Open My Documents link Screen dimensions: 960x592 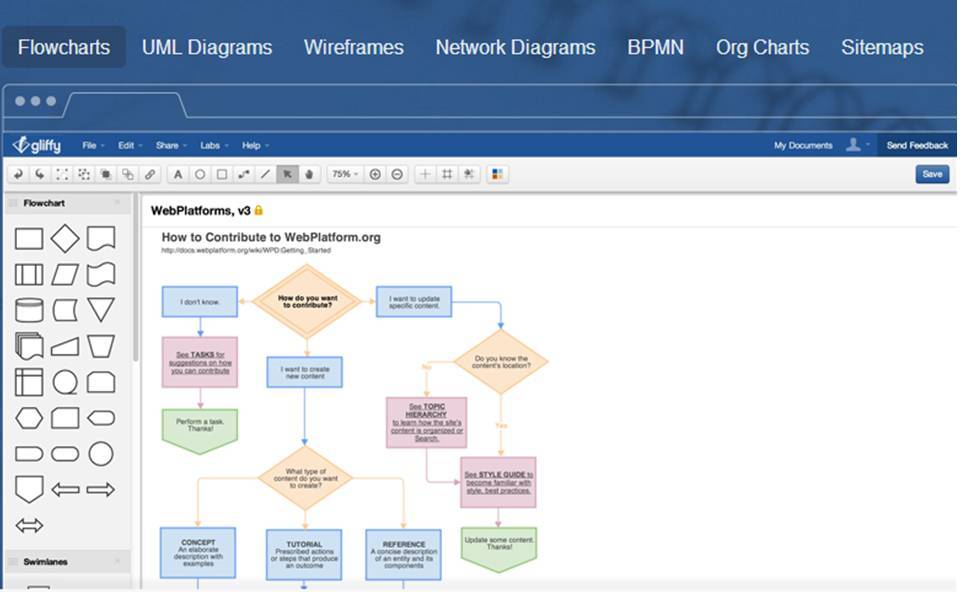click(803, 146)
